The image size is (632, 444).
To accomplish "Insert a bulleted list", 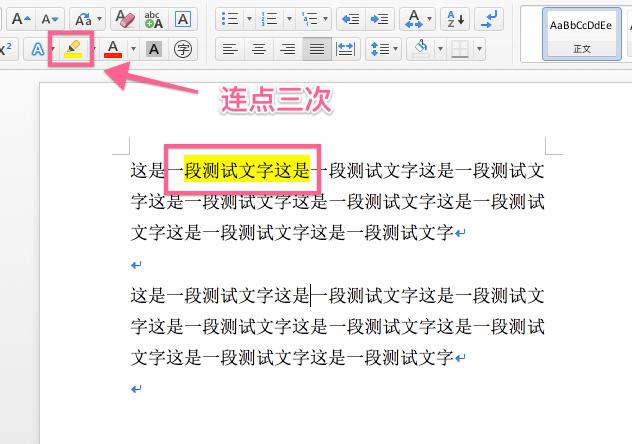I will (x=230, y=19).
